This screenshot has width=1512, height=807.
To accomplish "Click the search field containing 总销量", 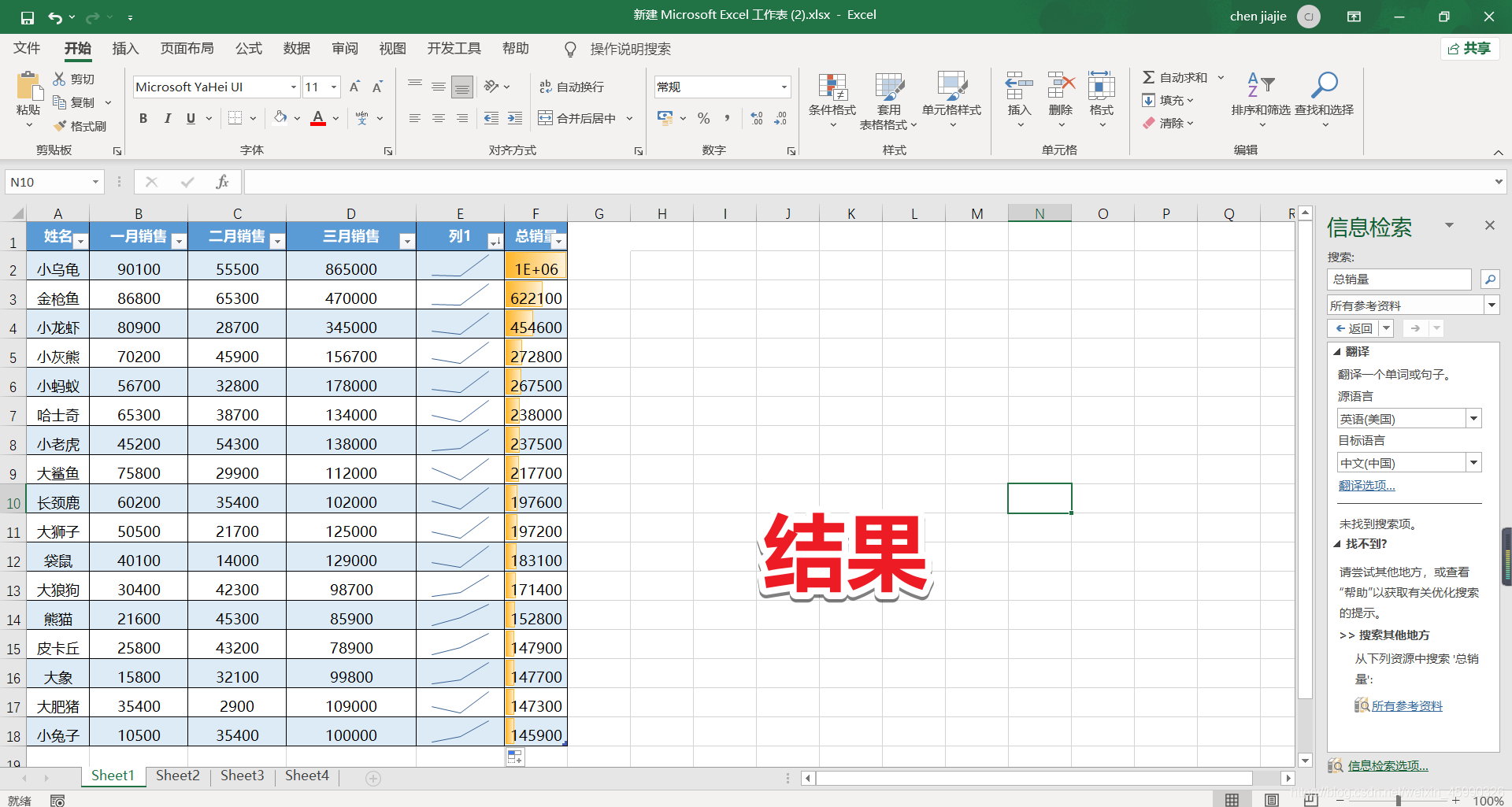I will click(1399, 279).
